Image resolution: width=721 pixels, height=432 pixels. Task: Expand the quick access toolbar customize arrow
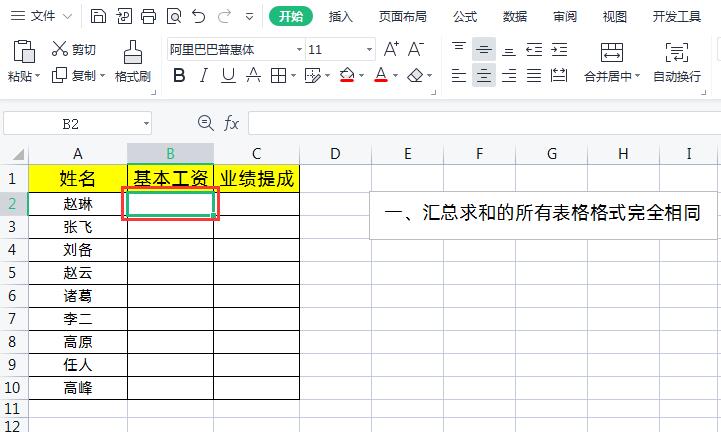249,17
